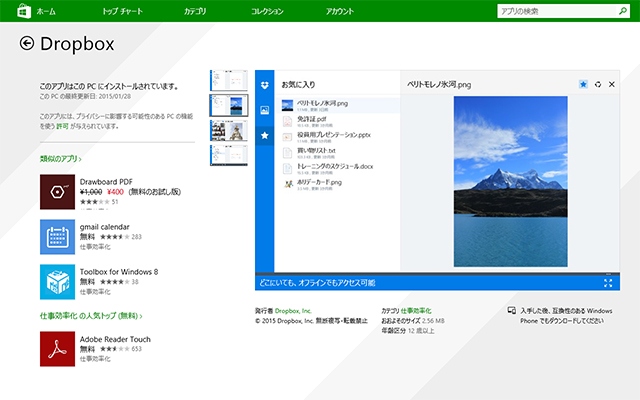This screenshot has height=400, width=640.
Task: Open the アカウント menu
Action: (340, 11)
